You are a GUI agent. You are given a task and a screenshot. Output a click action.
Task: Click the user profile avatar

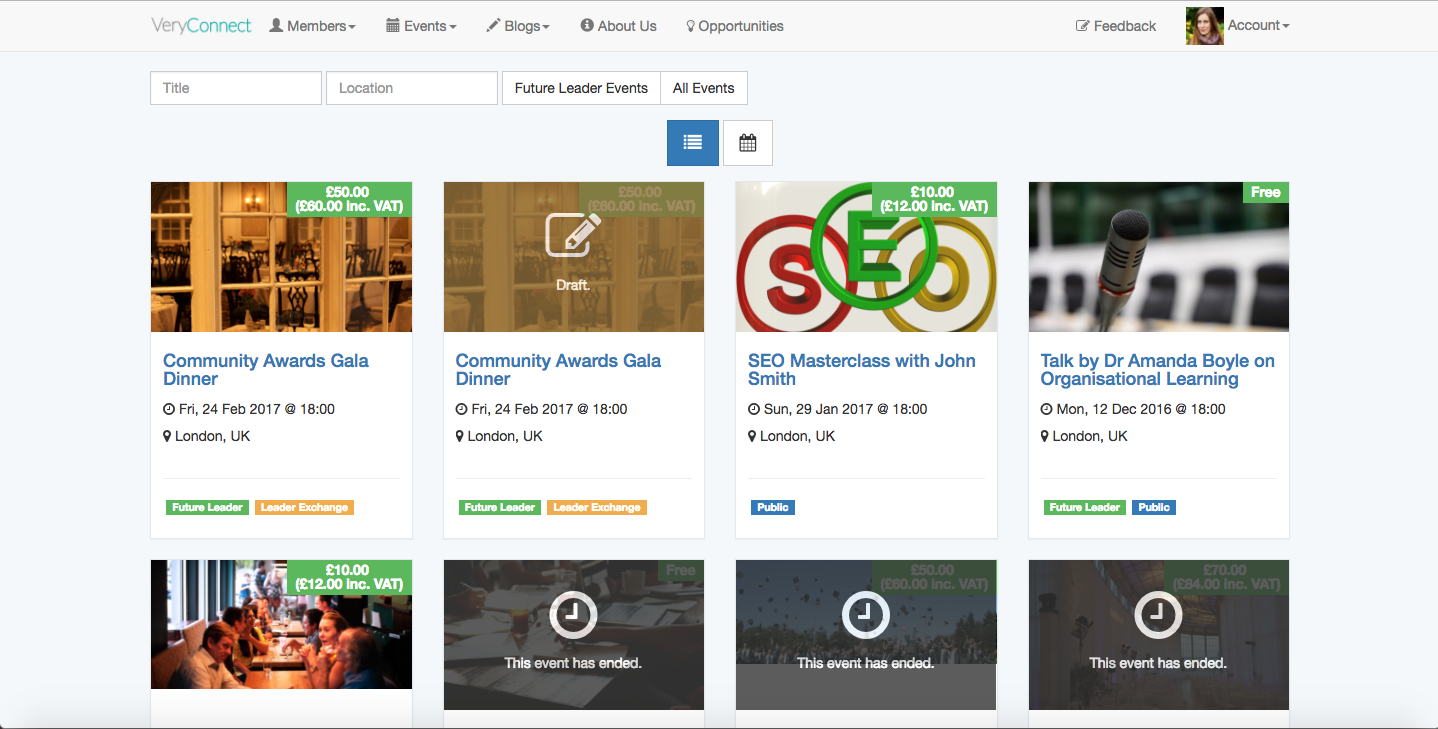tap(1204, 26)
